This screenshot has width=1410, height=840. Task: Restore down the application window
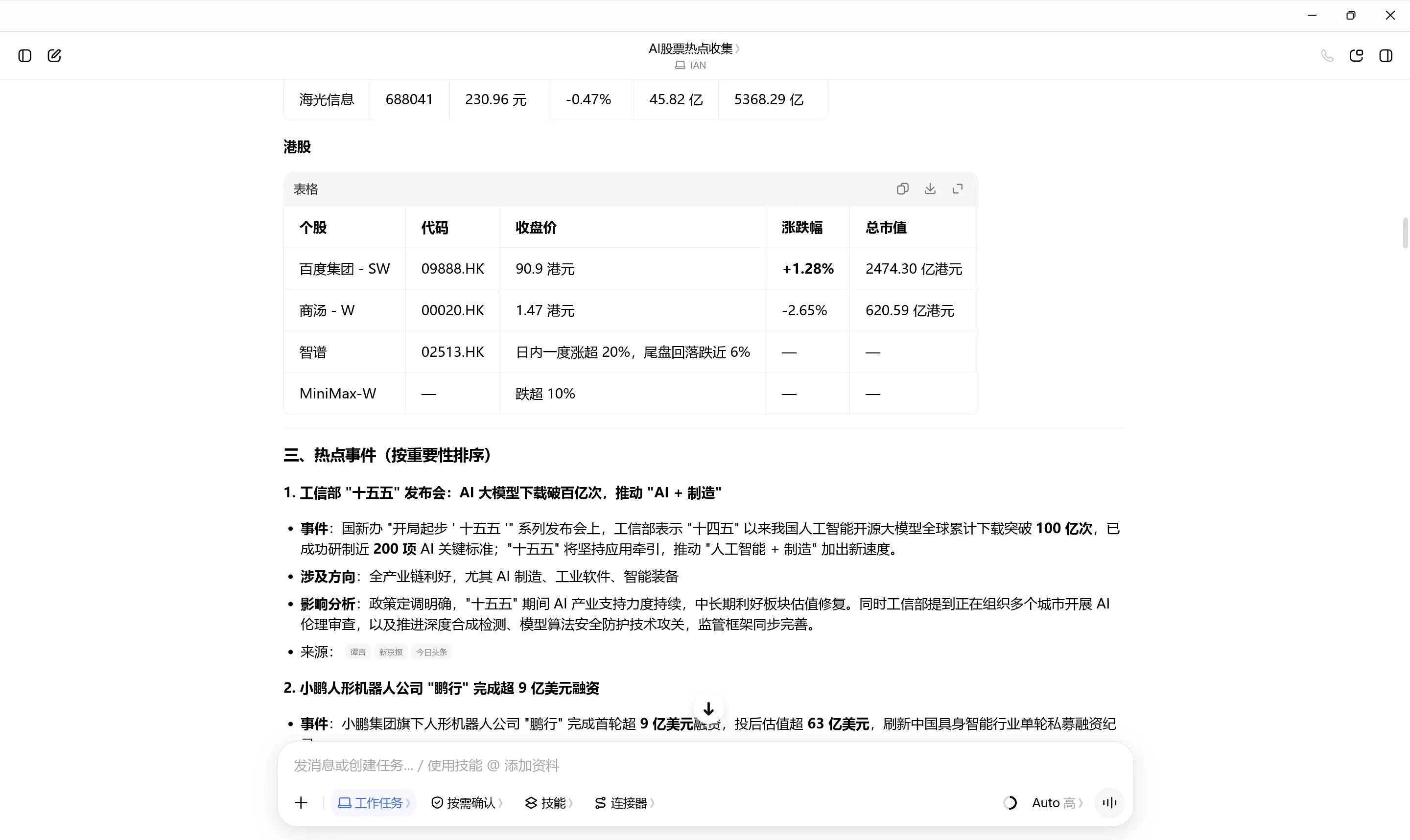click(x=1351, y=15)
